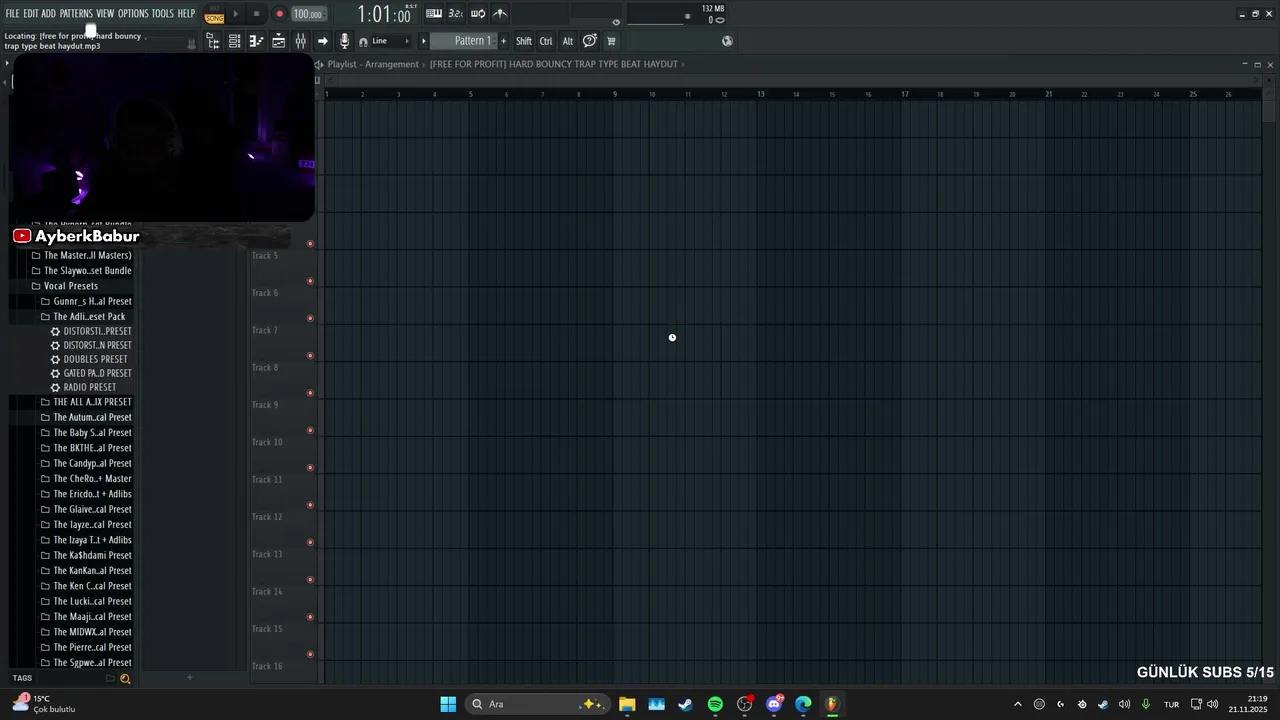
Task: Click the magnifier search icon in browser
Action: click(125, 678)
